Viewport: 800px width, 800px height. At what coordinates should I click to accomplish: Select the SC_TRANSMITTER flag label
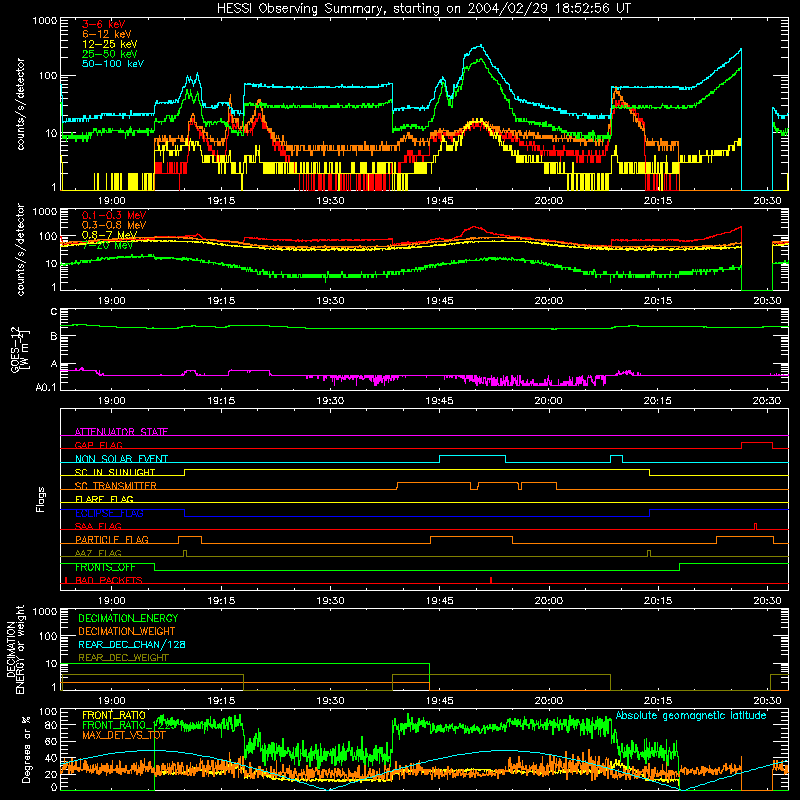tap(116, 486)
